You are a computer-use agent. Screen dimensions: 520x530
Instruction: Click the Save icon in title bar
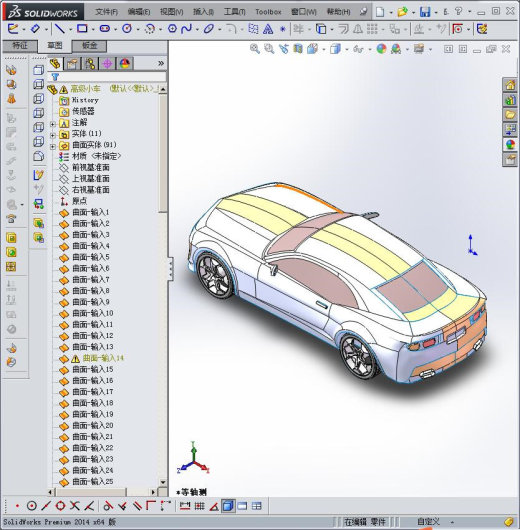pyautogui.click(x=425, y=12)
